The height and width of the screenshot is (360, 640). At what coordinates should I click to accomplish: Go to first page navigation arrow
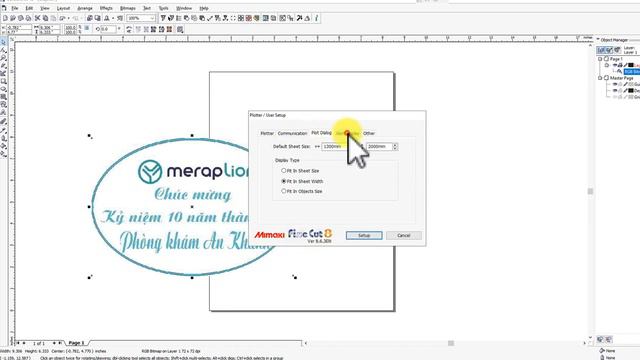[x=18, y=343]
